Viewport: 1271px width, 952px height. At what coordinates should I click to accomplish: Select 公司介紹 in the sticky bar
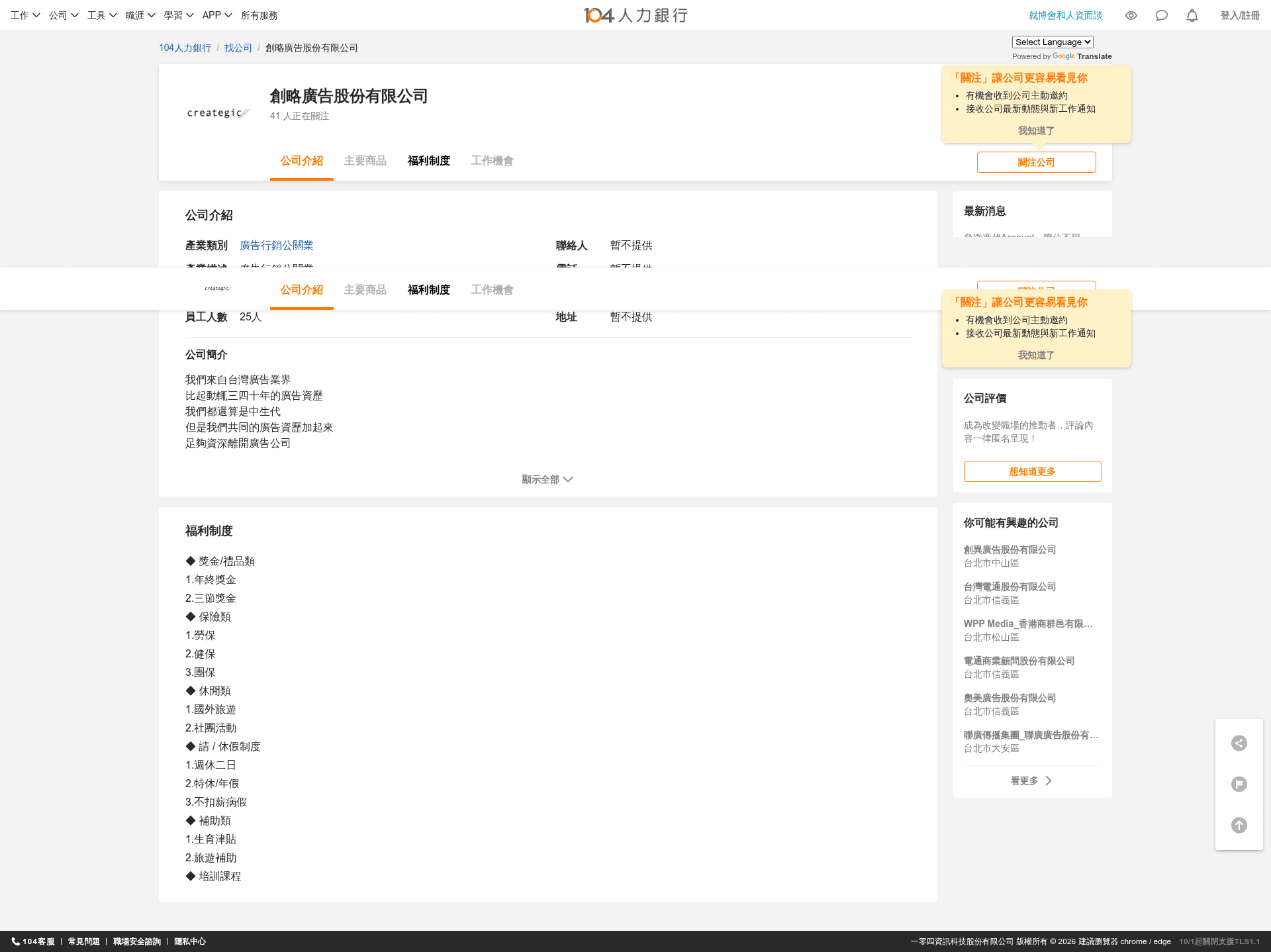(302, 290)
